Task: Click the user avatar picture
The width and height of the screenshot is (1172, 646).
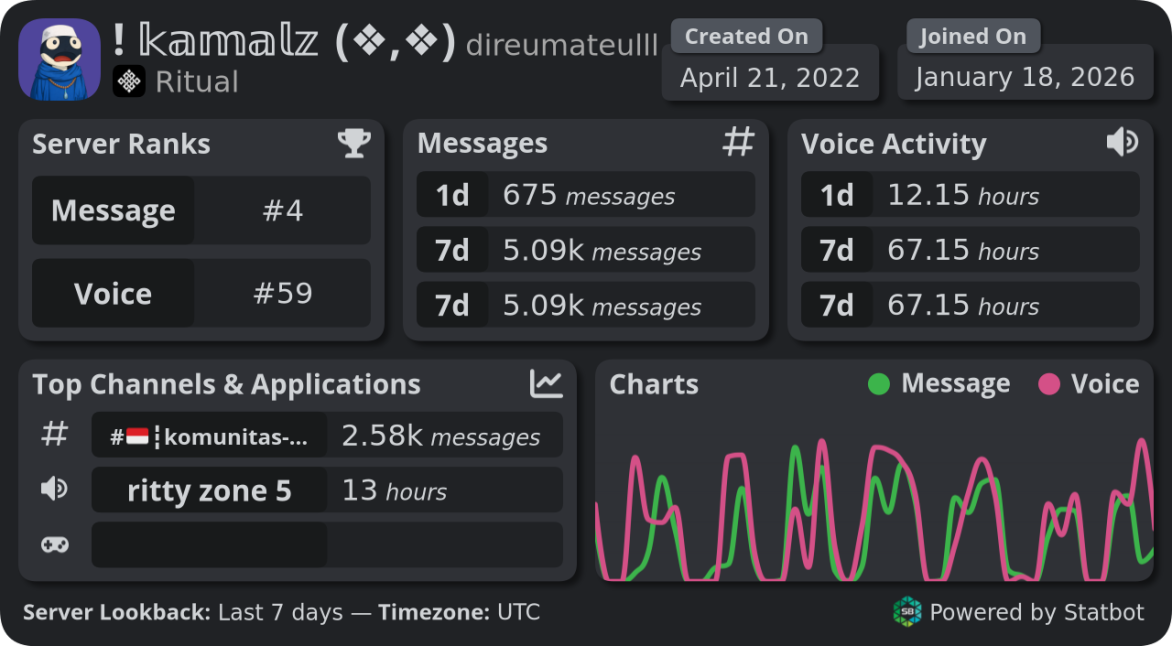Action: click(x=60, y=59)
